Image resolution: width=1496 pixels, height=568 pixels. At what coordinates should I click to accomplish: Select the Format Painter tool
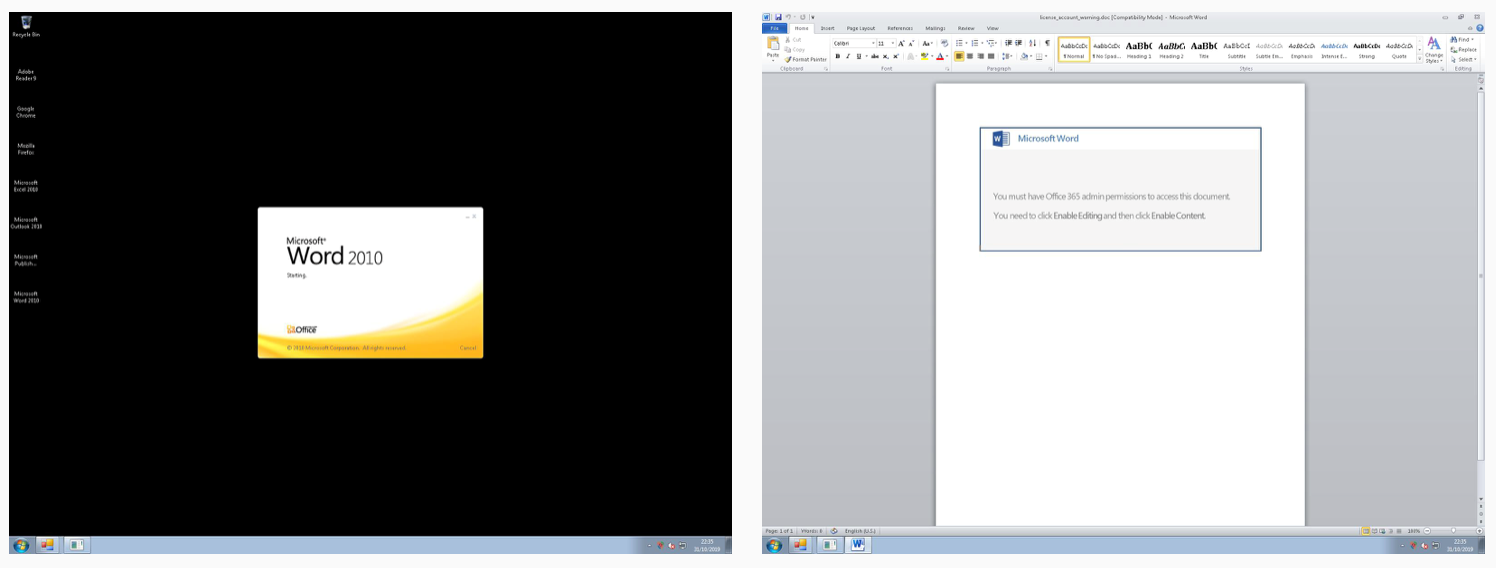806,59
